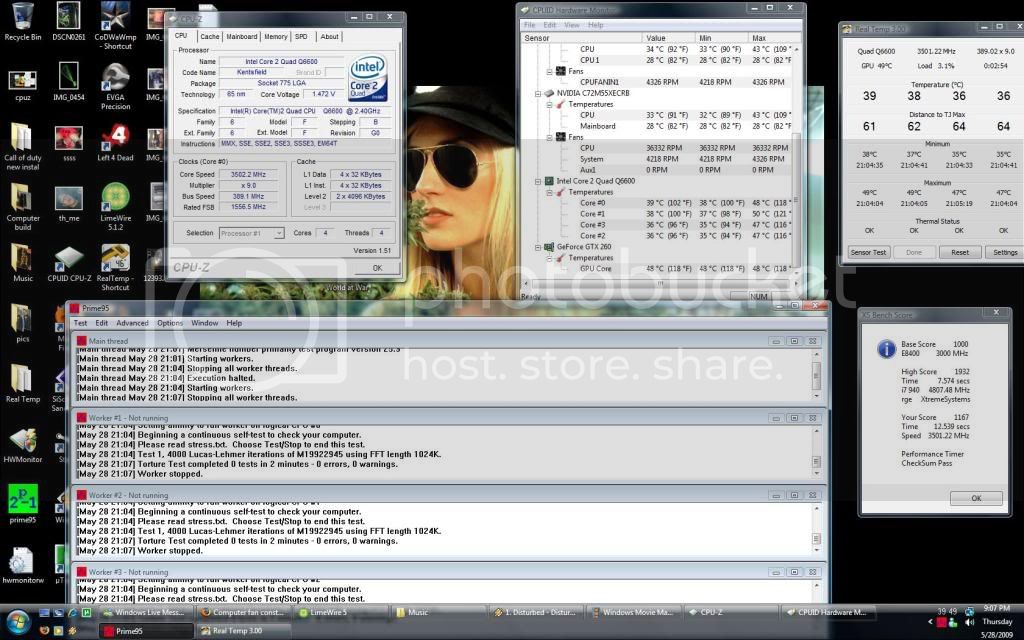The height and width of the screenshot is (640, 1024).
Task: Collapse Fans under NVIDIA C72M55XECRB
Action: (549, 137)
